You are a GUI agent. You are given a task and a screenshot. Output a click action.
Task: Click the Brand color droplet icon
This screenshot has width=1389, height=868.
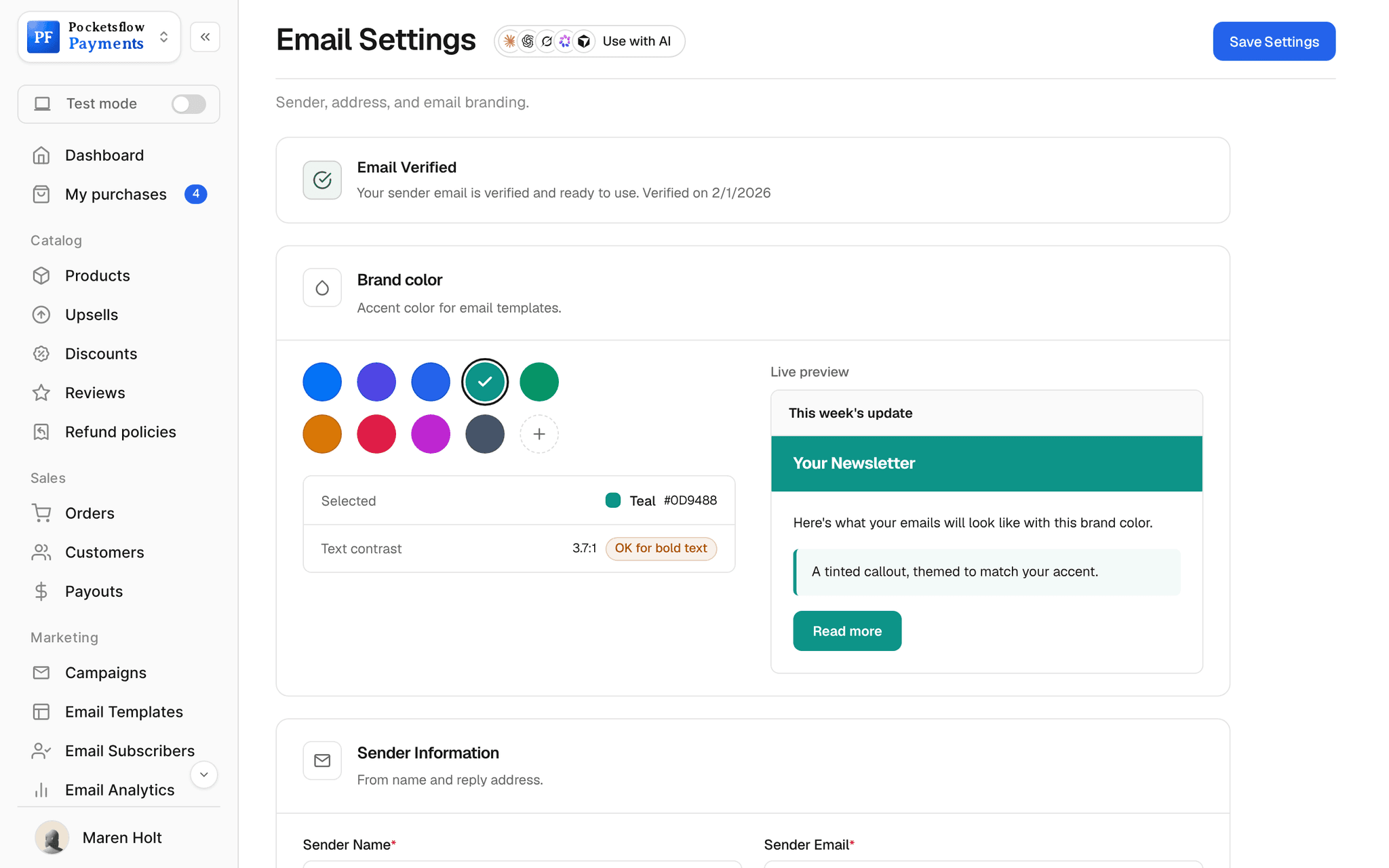[322, 288]
